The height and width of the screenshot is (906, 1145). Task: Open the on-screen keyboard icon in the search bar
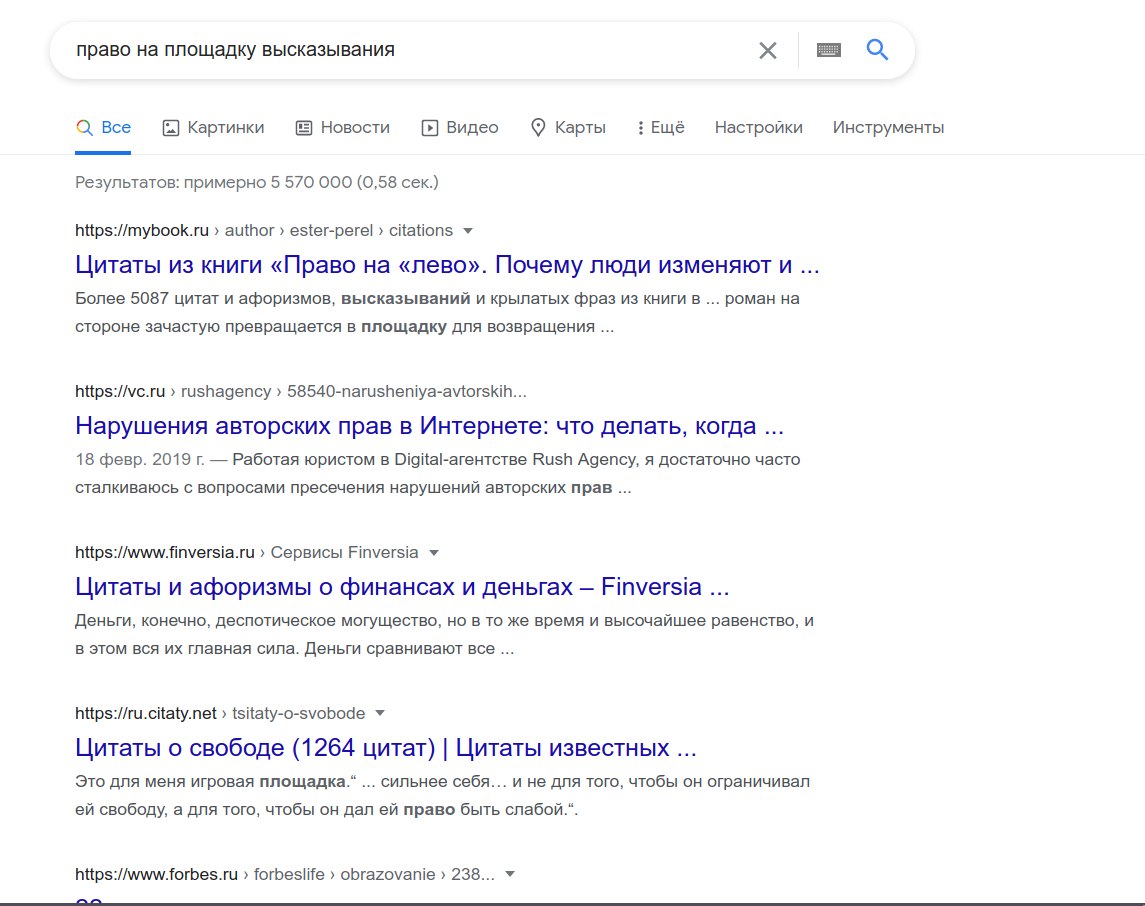[x=828, y=50]
